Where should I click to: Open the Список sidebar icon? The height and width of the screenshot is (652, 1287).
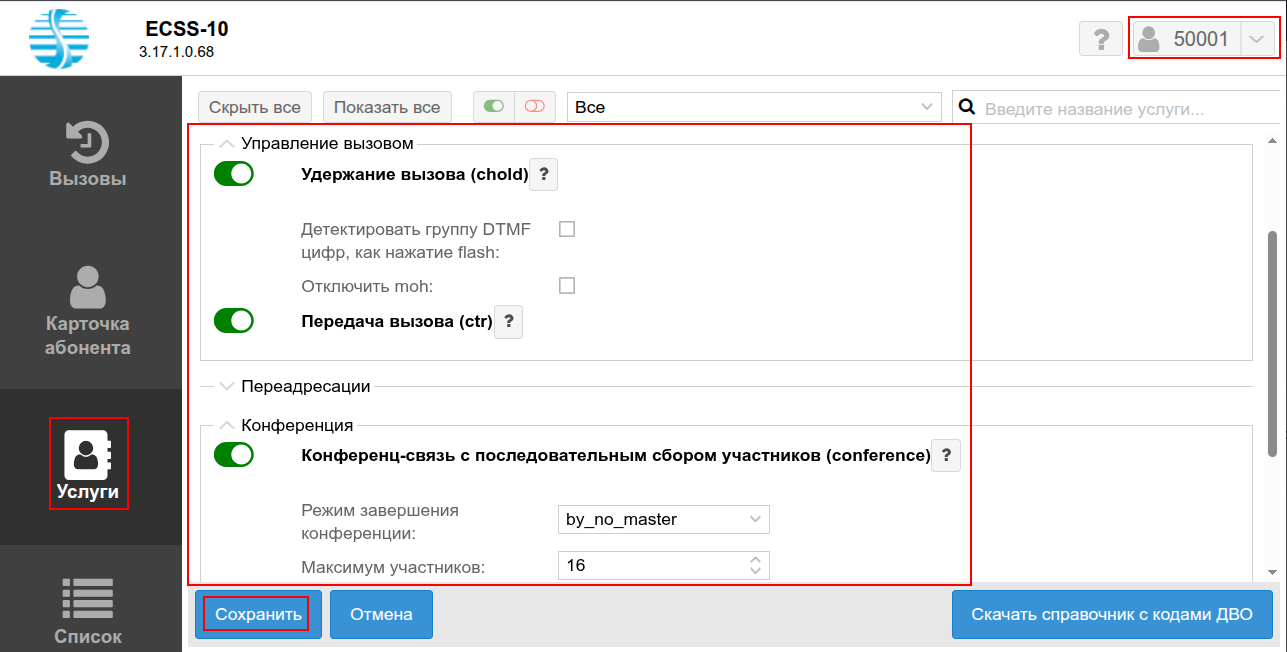tap(88, 598)
